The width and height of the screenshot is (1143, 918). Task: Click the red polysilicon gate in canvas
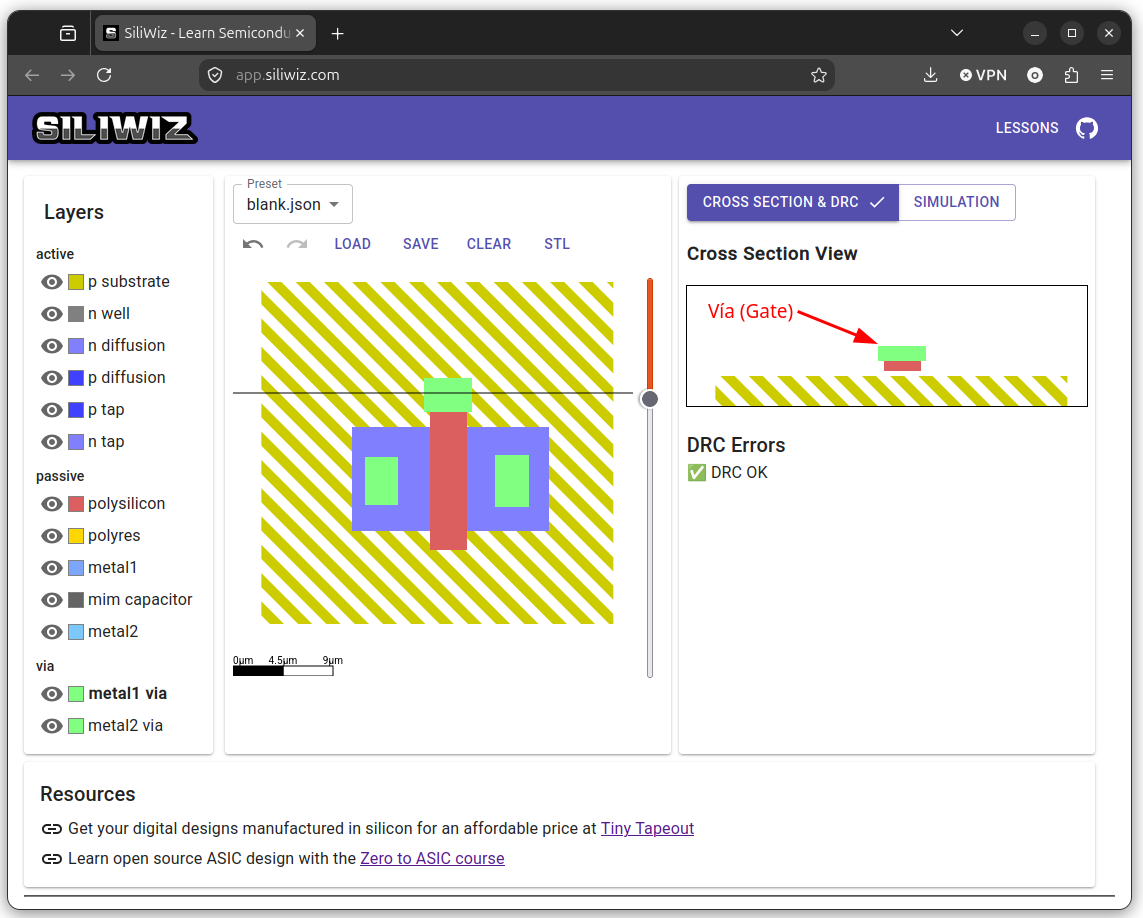448,481
